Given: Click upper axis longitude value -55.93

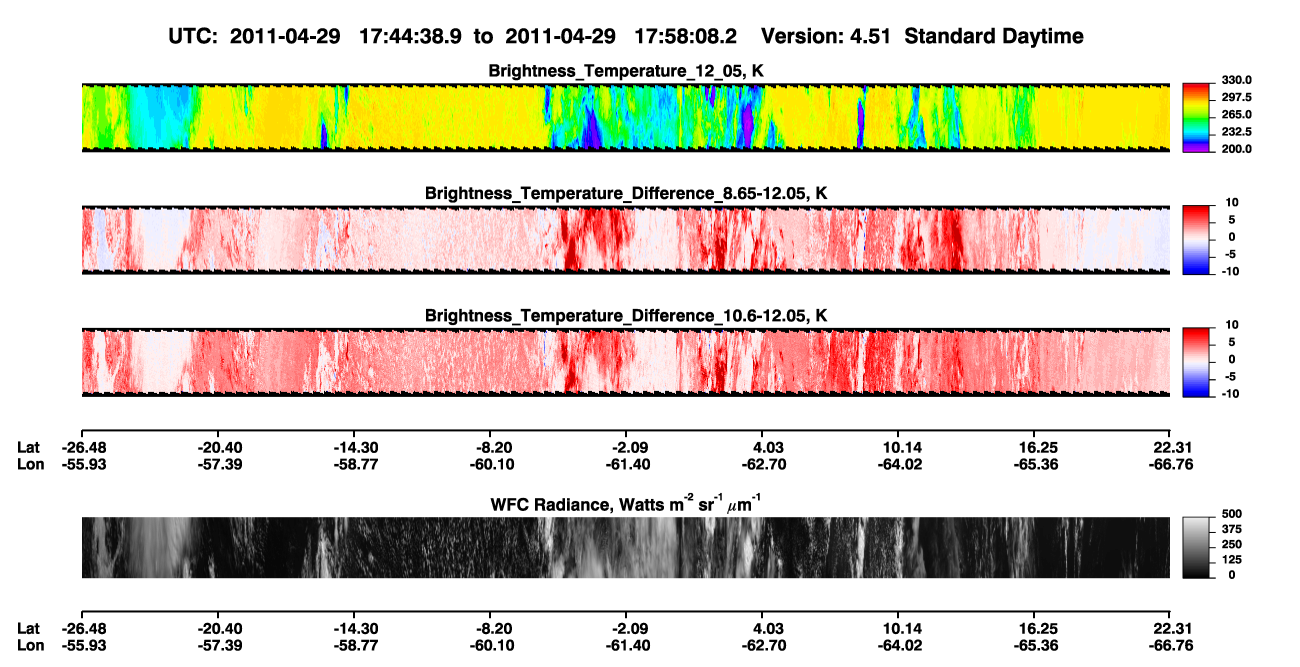Looking at the screenshot, I should point(82,464).
